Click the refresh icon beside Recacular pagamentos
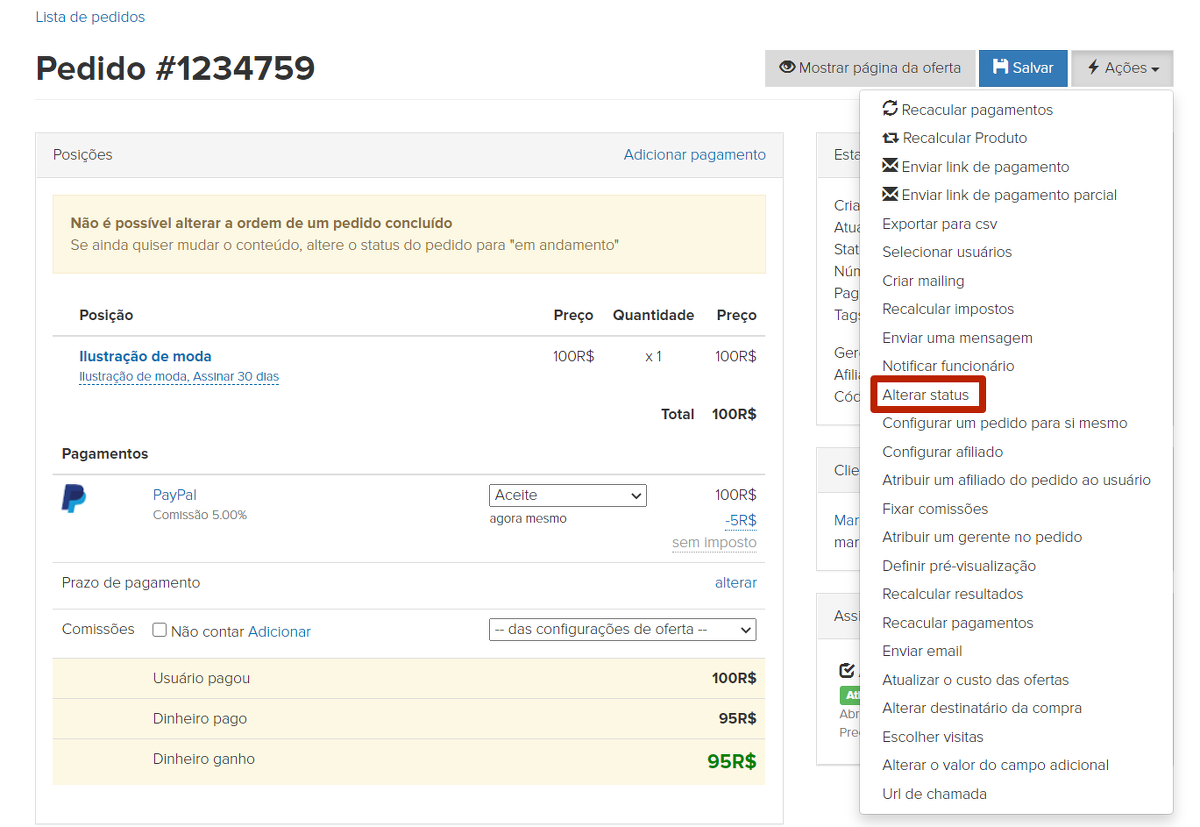 890,109
